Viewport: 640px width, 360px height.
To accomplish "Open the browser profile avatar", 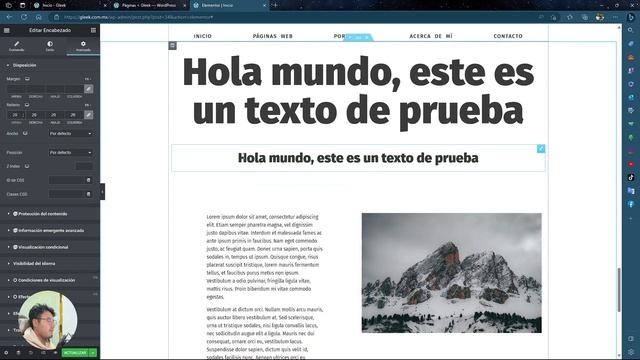I will (x=600, y=17).
